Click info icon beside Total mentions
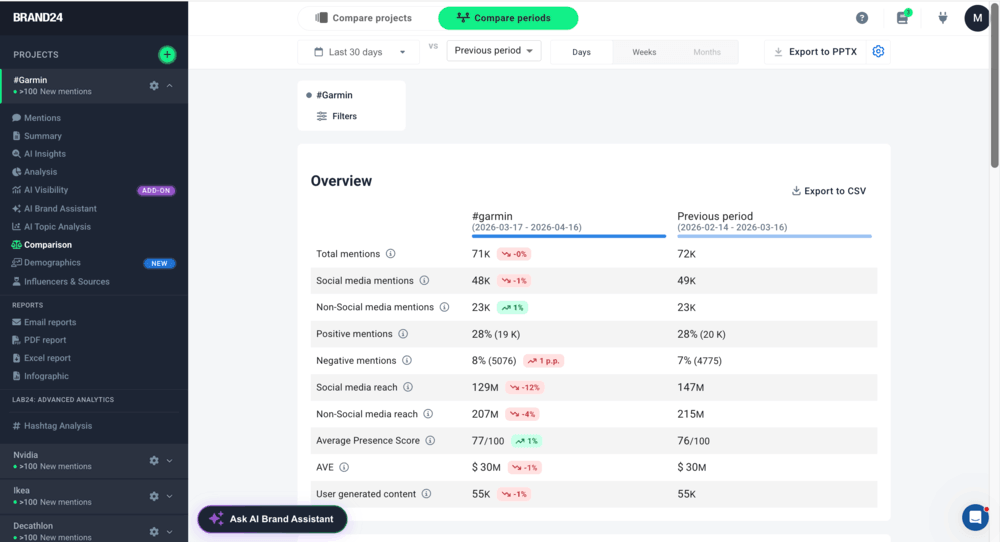 pos(391,254)
